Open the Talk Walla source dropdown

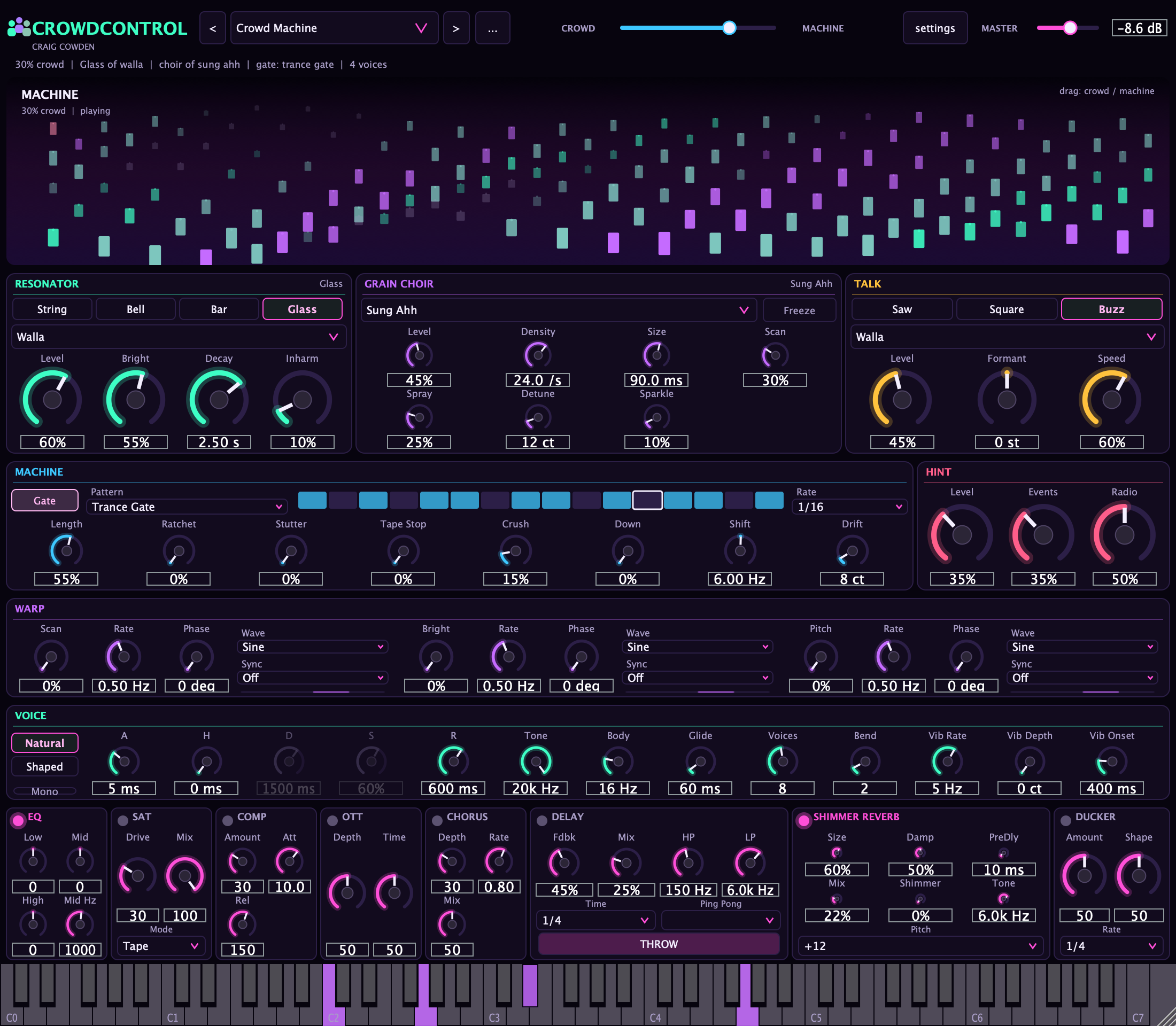tap(1007, 337)
